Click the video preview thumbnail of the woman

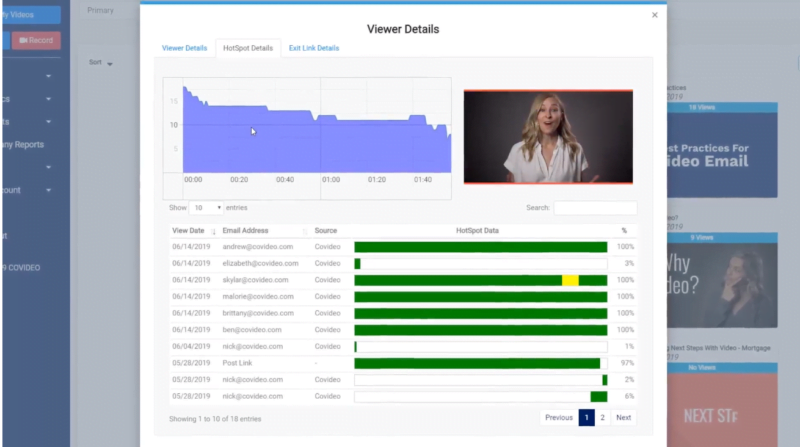[x=548, y=137]
